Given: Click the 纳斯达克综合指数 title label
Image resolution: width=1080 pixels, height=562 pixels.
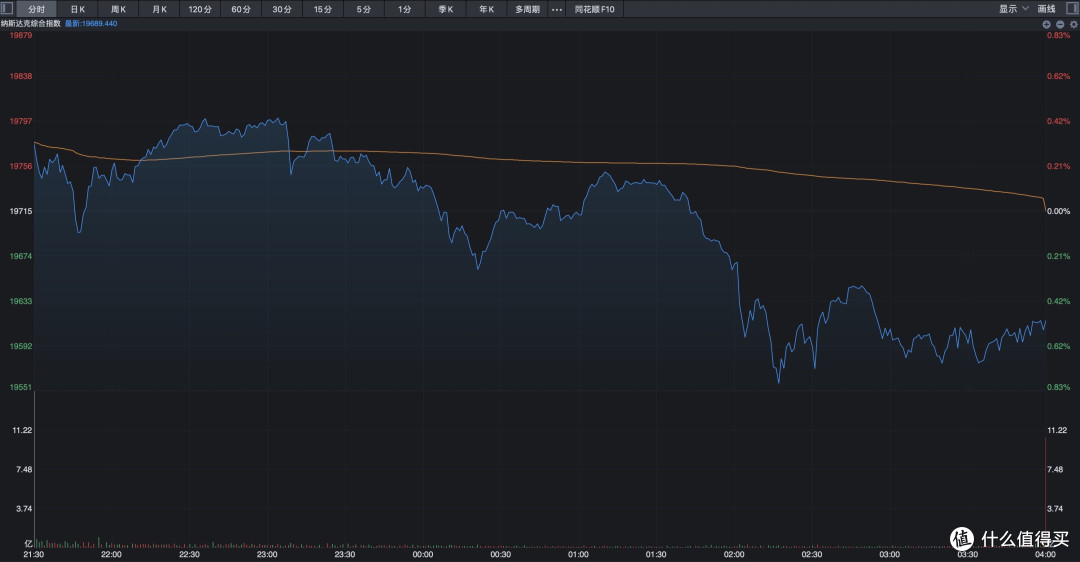Looking at the screenshot, I should click(30, 23).
